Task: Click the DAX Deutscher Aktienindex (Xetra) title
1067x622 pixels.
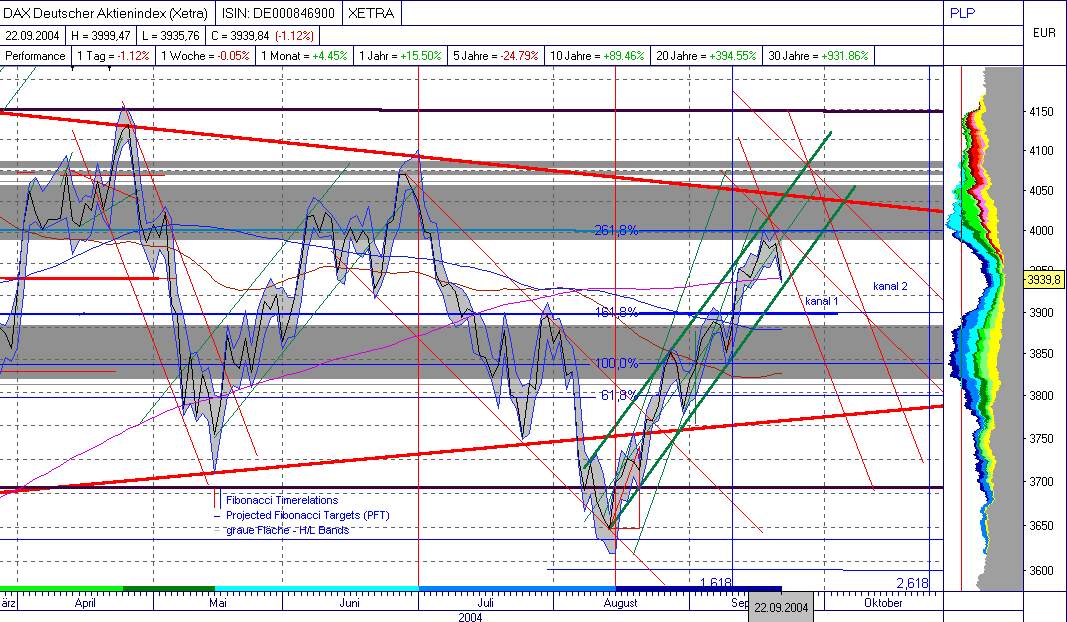Action: [x=108, y=13]
